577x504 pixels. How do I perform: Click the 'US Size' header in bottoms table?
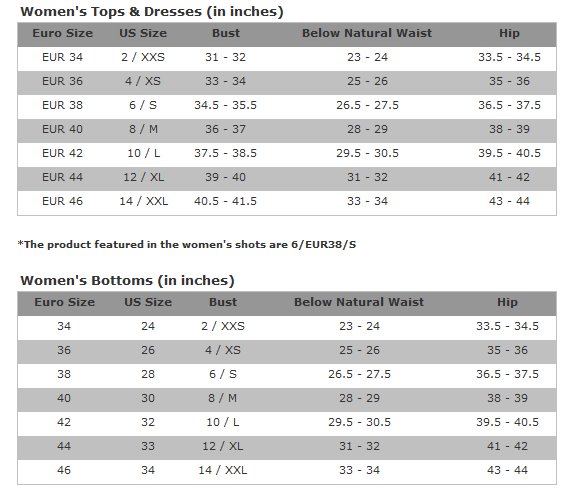tap(148, 302)
